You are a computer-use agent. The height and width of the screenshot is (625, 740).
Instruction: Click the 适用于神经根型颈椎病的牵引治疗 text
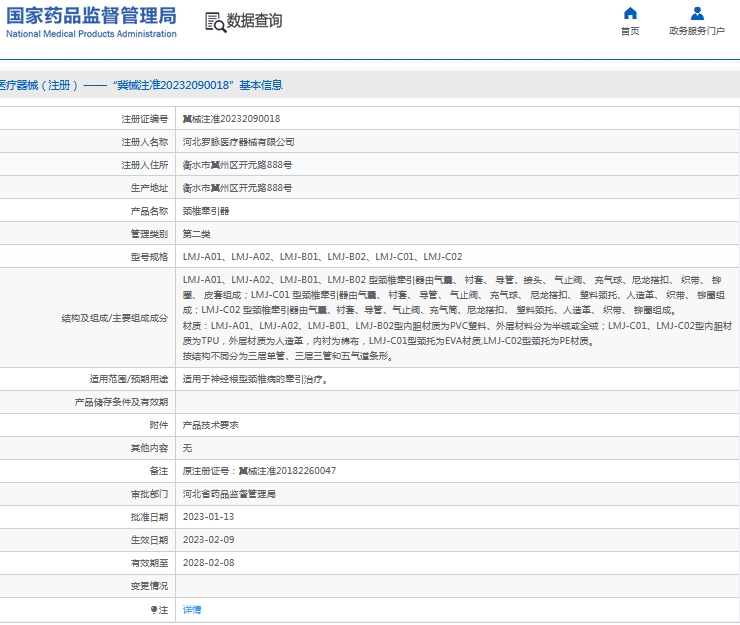[255, 379]
